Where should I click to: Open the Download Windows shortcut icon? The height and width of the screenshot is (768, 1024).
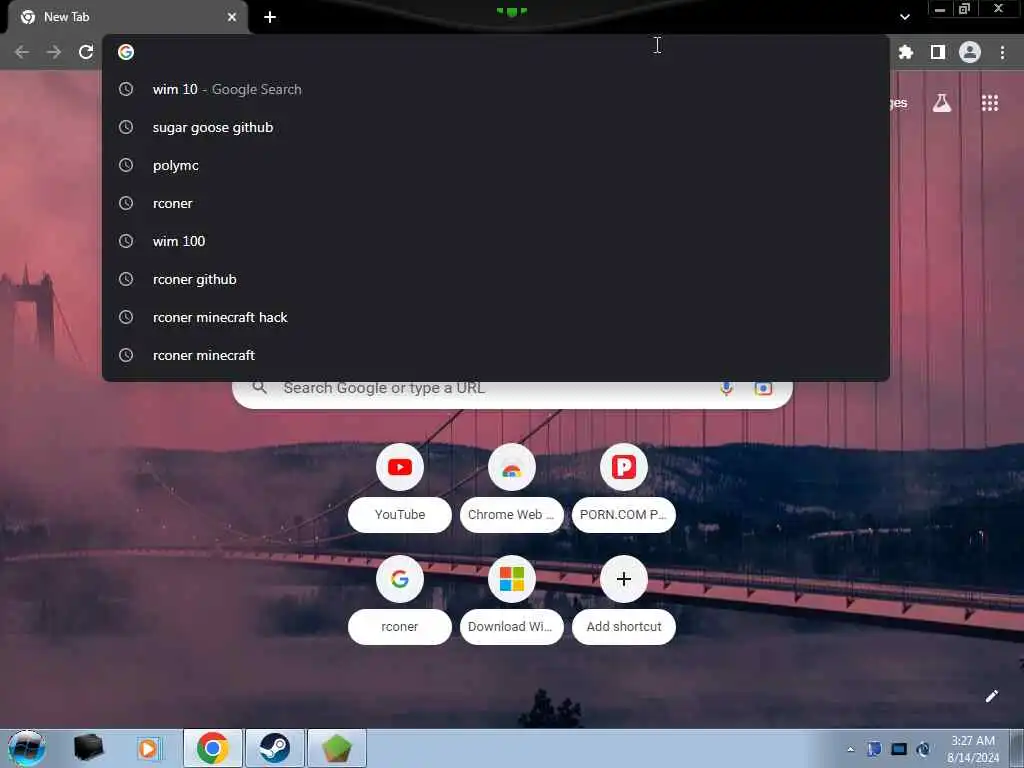coord(511,579)
